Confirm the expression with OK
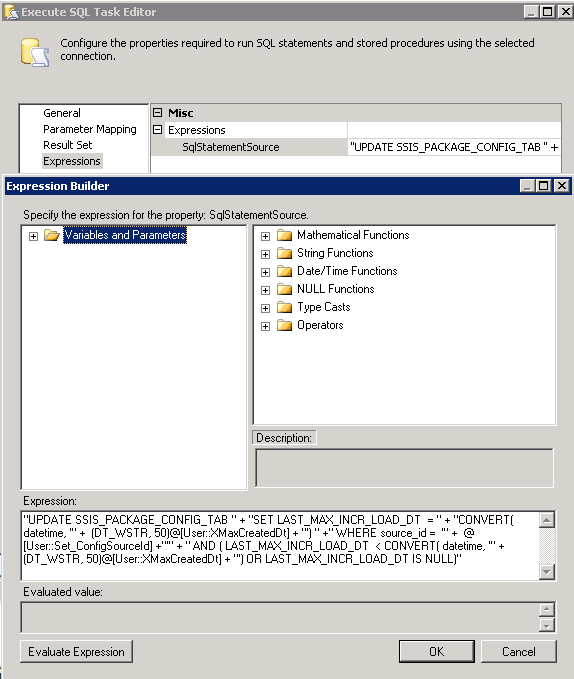 436,652
